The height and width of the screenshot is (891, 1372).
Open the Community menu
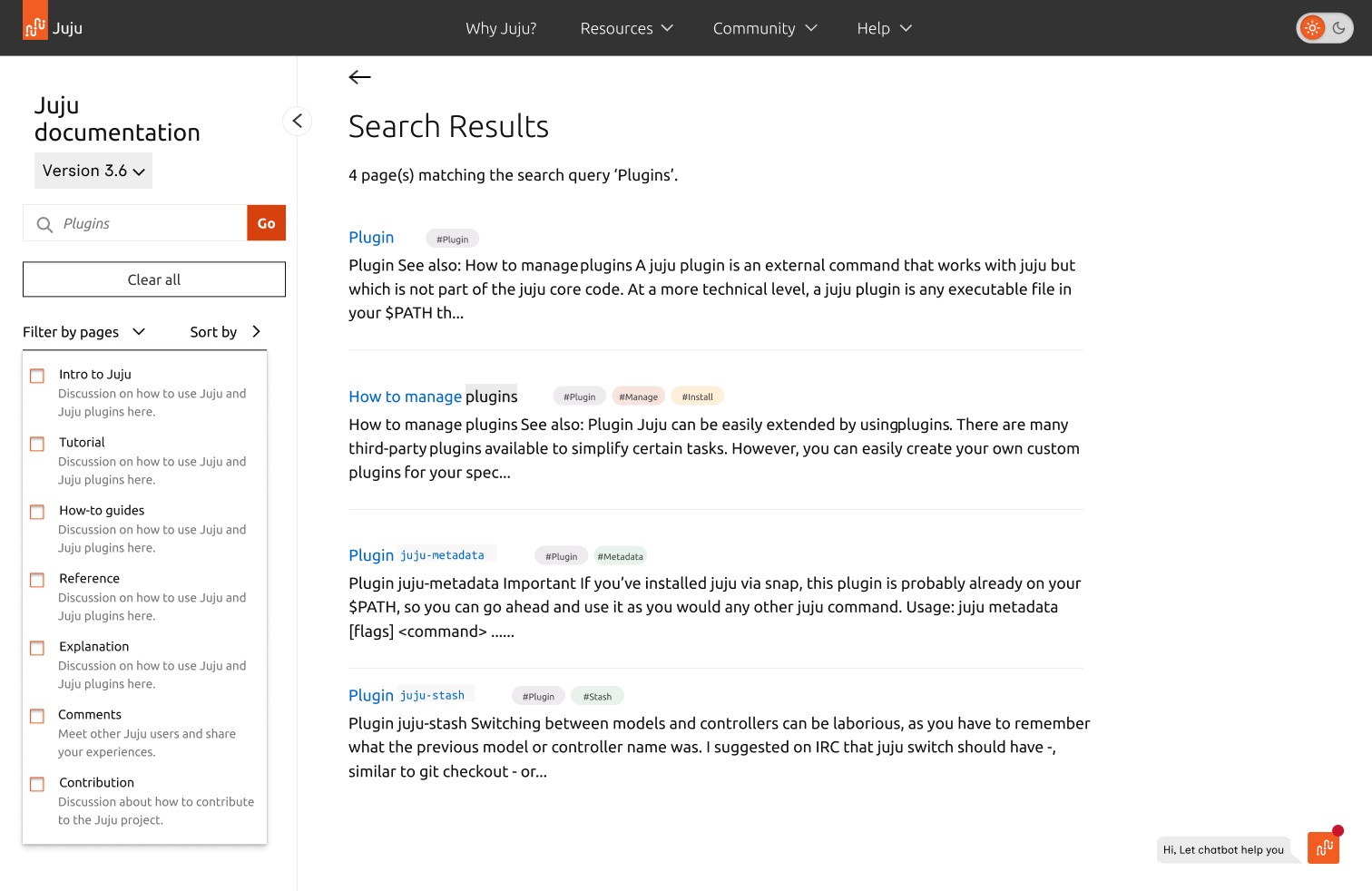[765, 28]
